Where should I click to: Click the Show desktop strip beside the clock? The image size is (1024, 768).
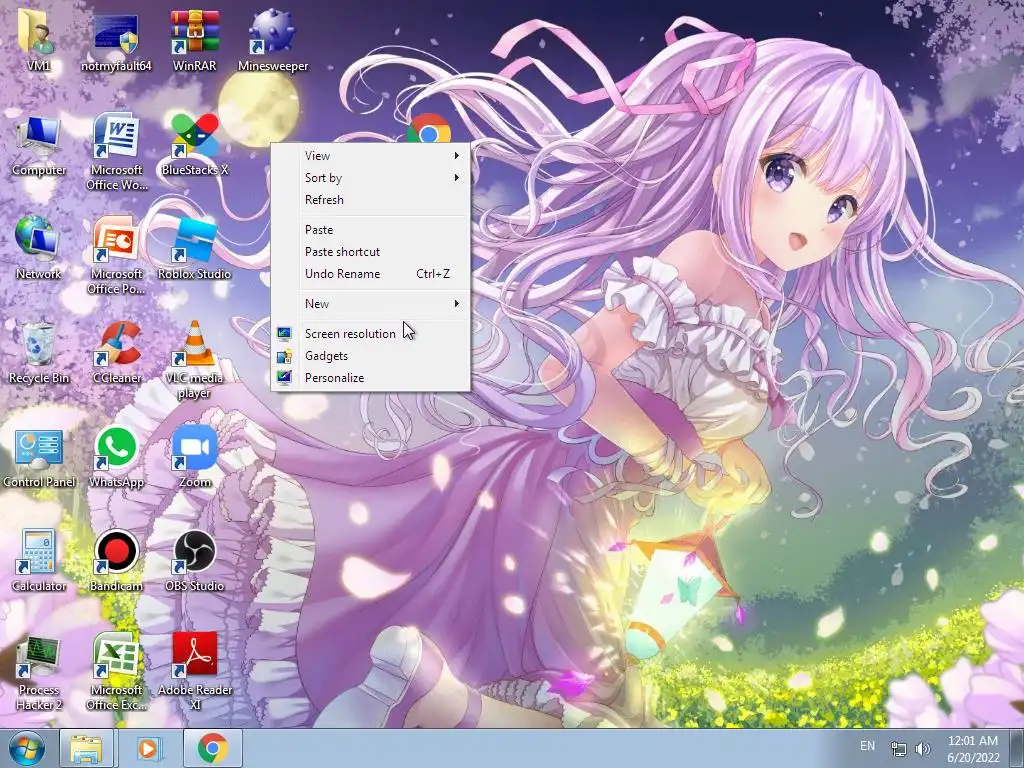click(x=1017, y=748)
